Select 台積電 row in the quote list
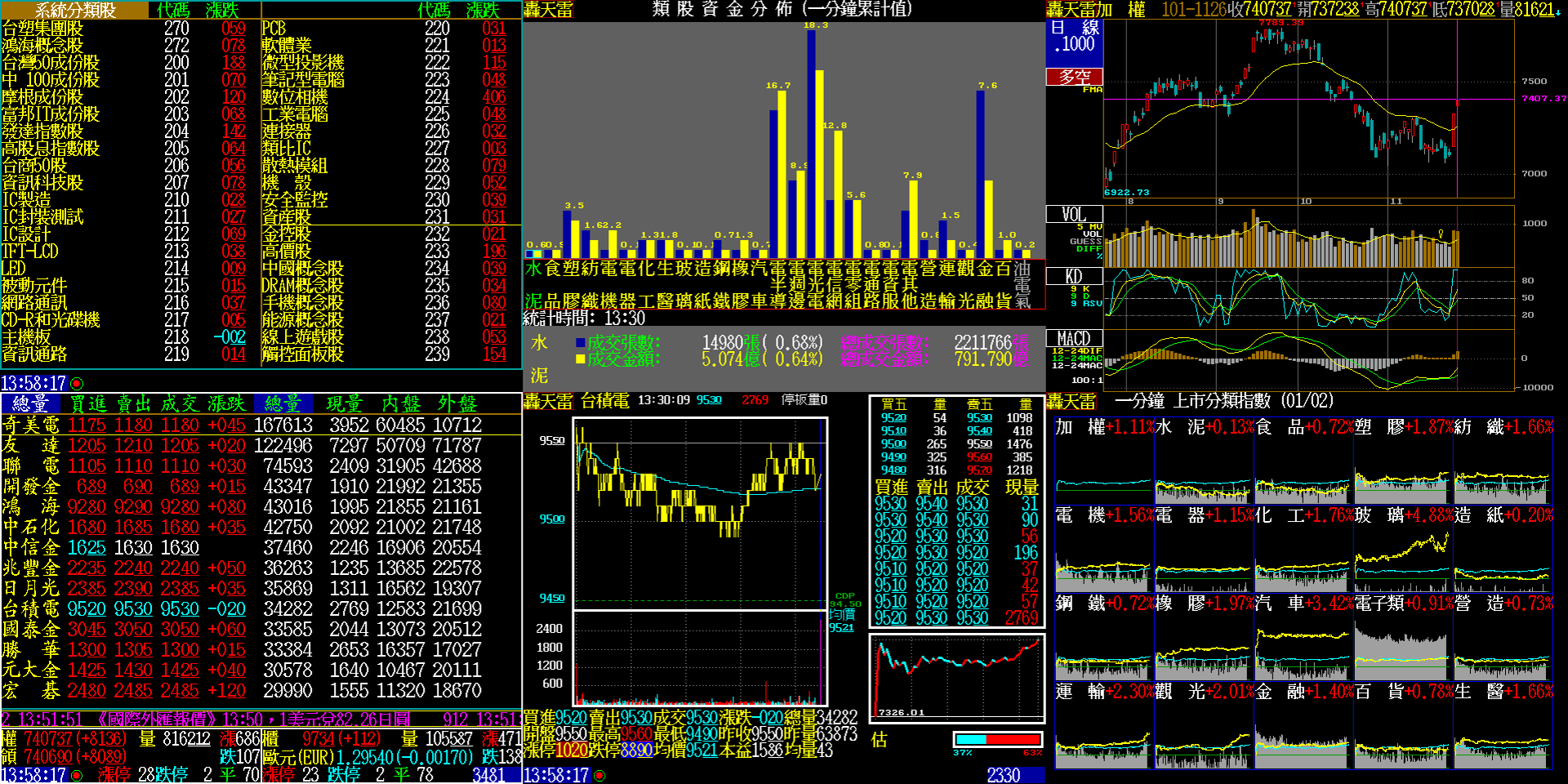1568x784 pixels. tap(31, 609)
